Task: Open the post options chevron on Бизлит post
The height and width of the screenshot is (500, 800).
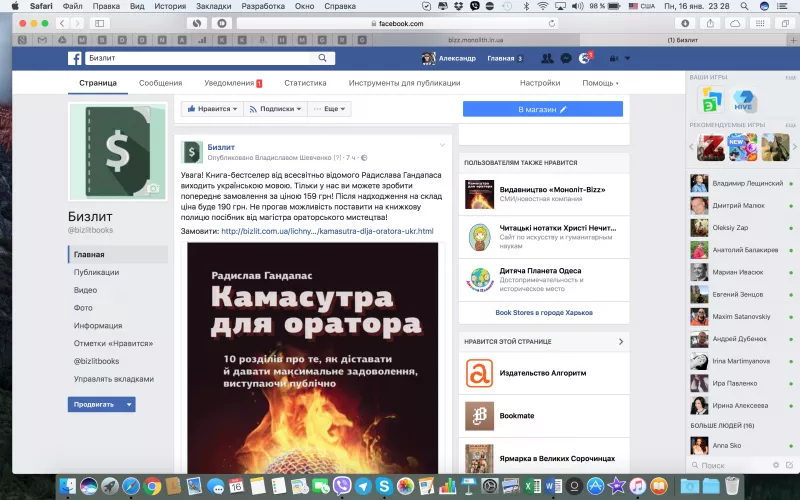Action: (442, 145)
